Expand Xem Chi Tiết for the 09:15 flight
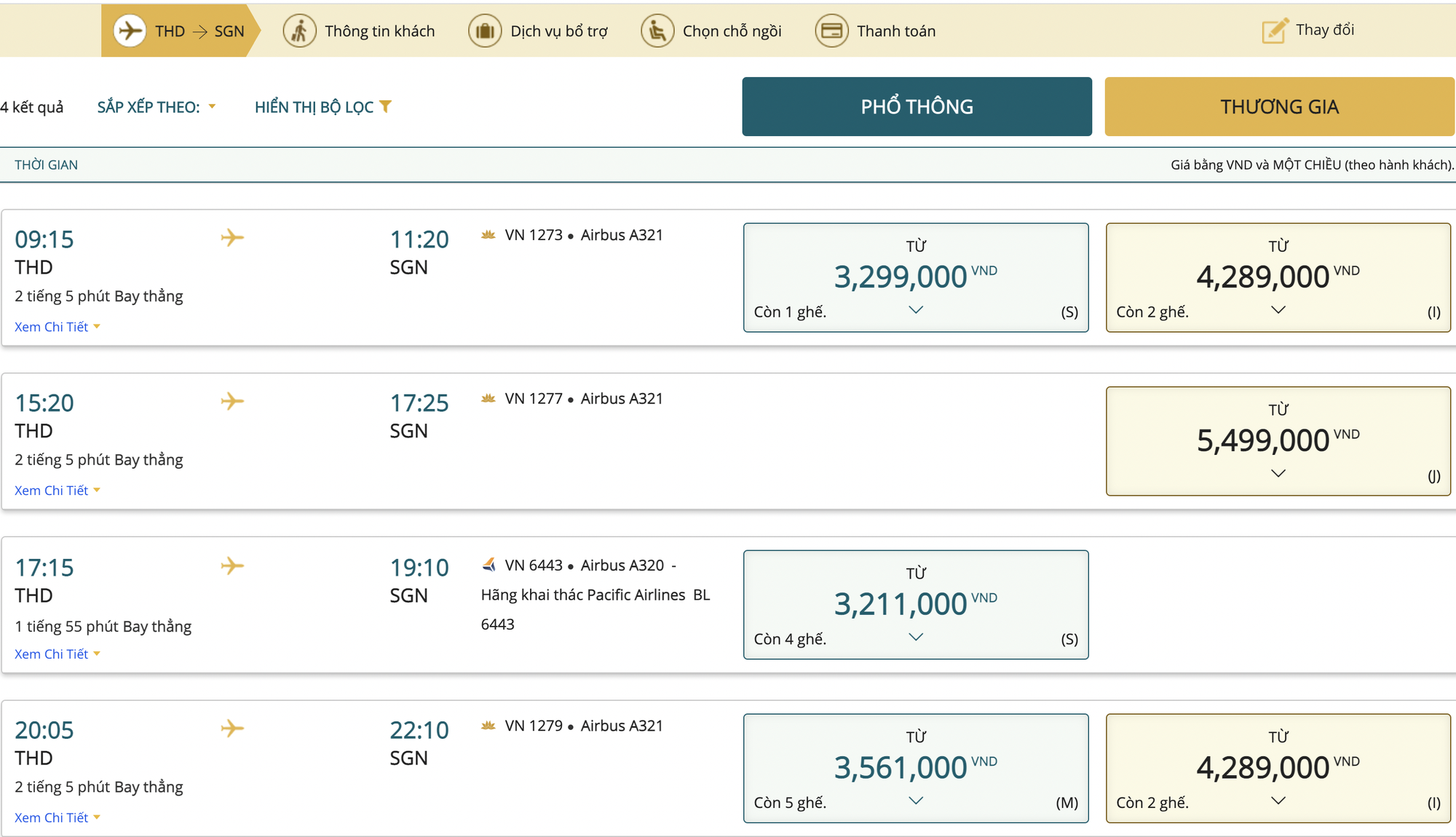Image resolution: width=1456 pixels, height=837 pixels. point(58,327)
